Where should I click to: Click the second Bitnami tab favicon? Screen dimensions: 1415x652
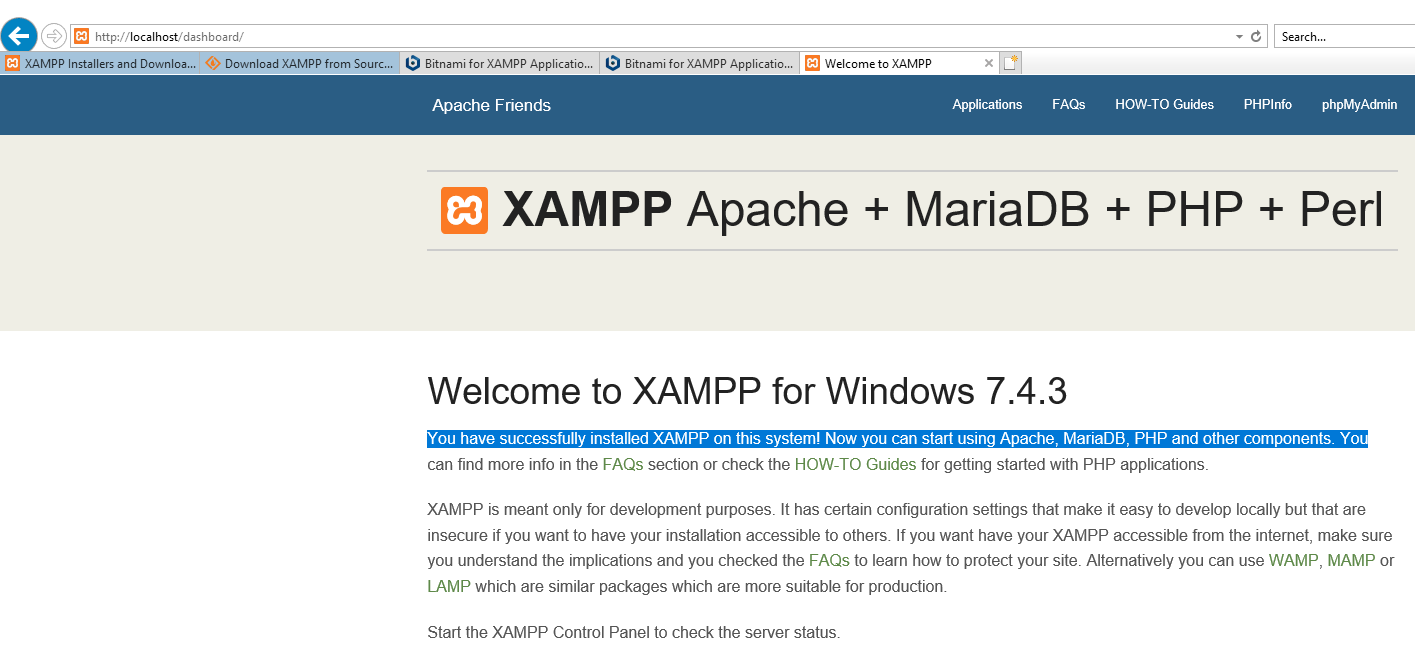pyautogui.click(x=612, y=63)
